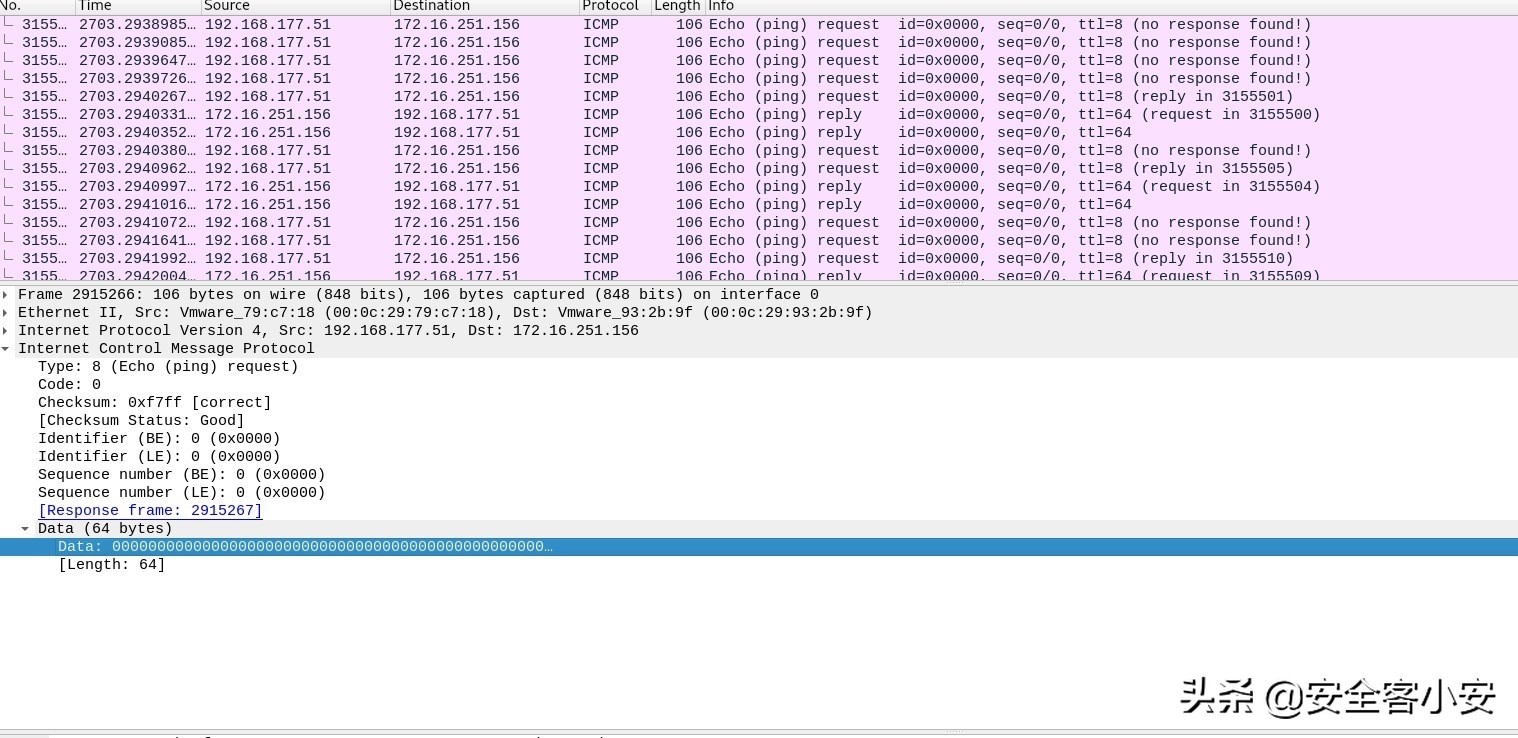Click the Info column header
Screen dimensions: 1518x738
(1111, 6)
